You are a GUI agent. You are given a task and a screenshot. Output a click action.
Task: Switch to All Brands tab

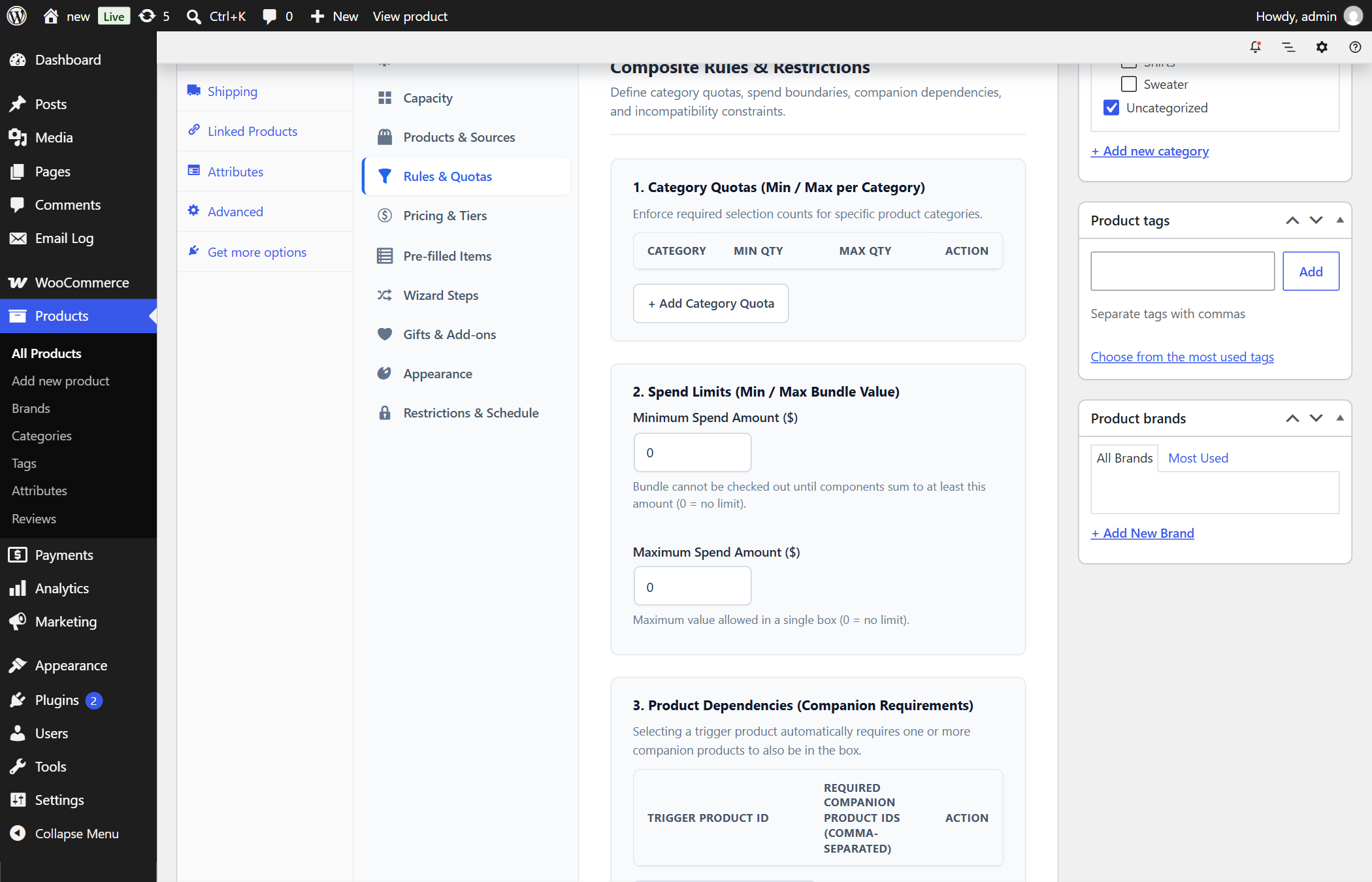click(1124, 458)
